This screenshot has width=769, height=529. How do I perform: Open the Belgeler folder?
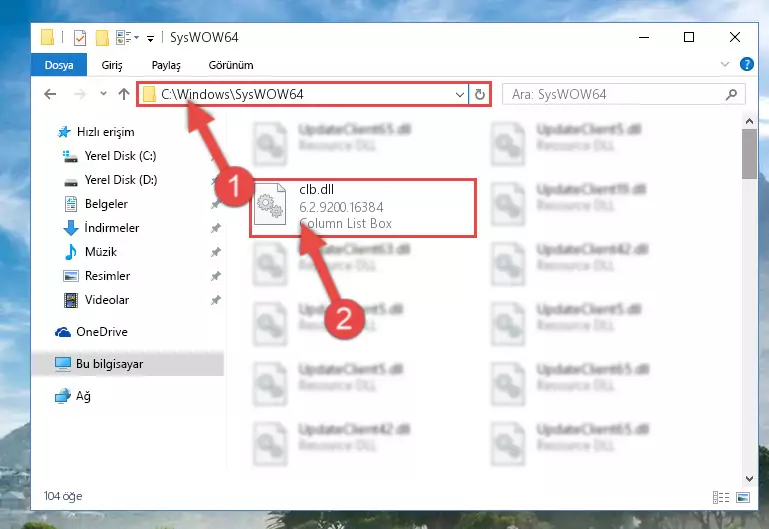click(x=106, y=204)
